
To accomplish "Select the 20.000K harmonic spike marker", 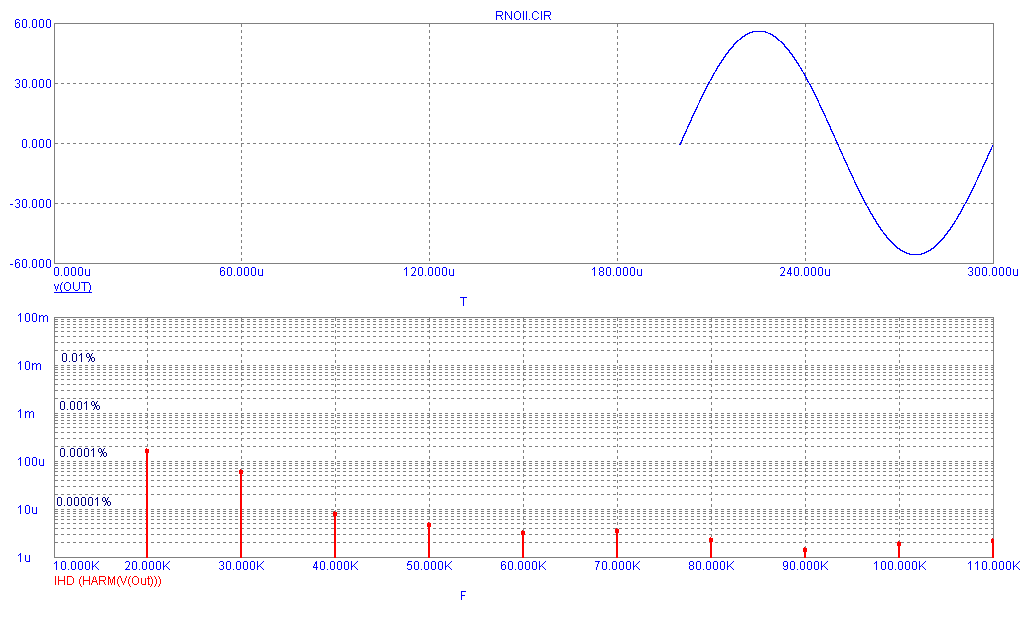I will click(147, 451).
